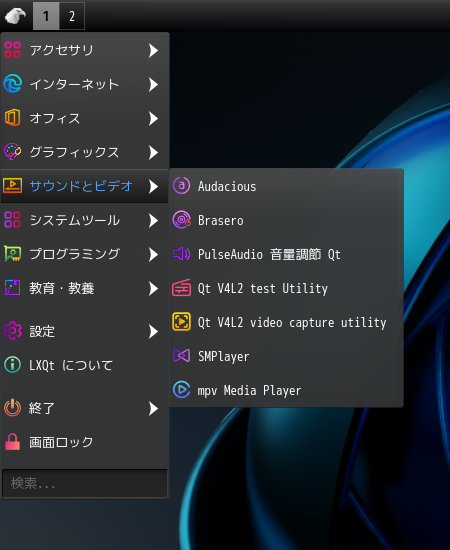Select the システムツール menu item
Image resolution: width=450 pixels, height=550 pixels.
(x=85, y=220)
